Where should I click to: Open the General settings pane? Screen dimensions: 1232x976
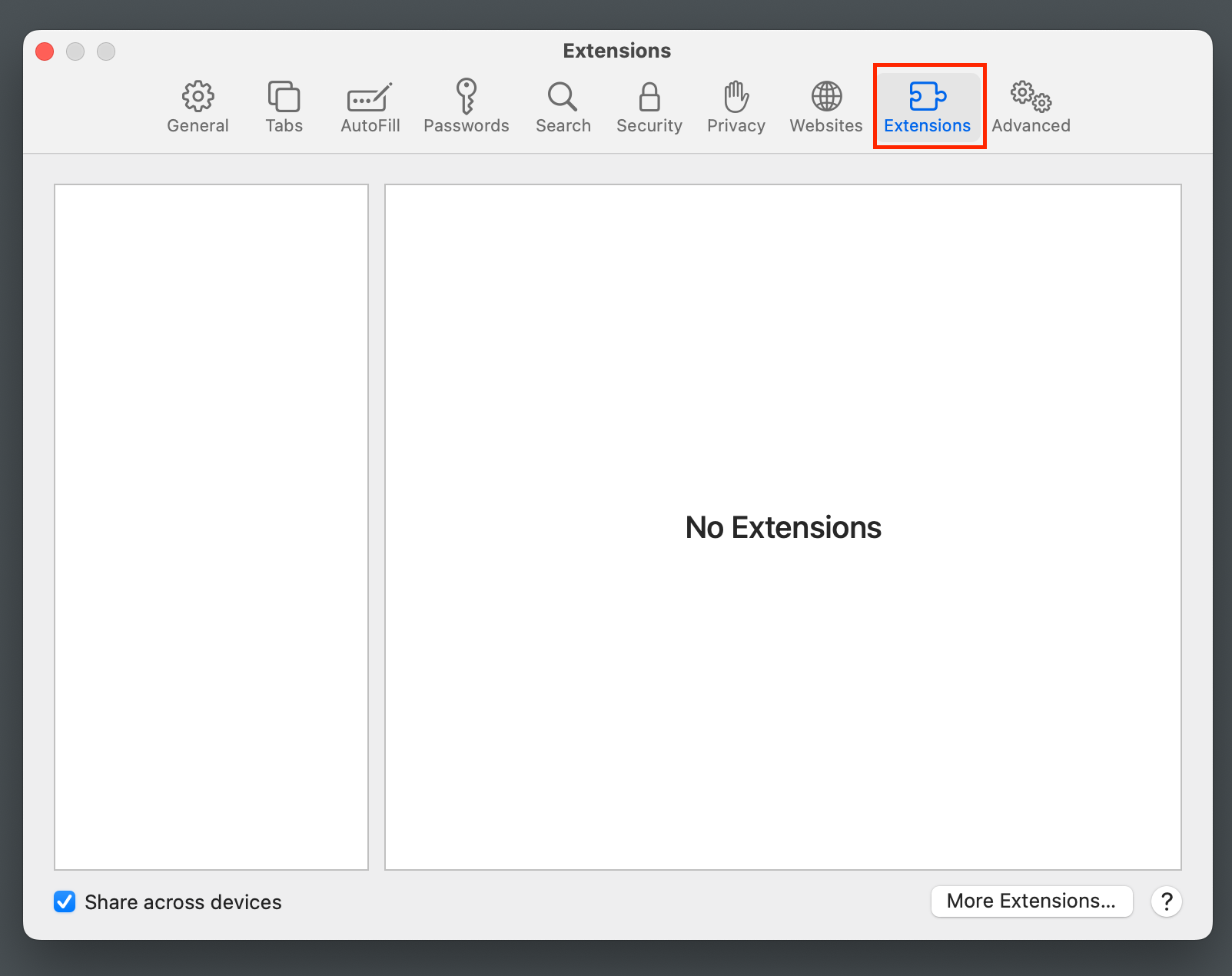198,107
